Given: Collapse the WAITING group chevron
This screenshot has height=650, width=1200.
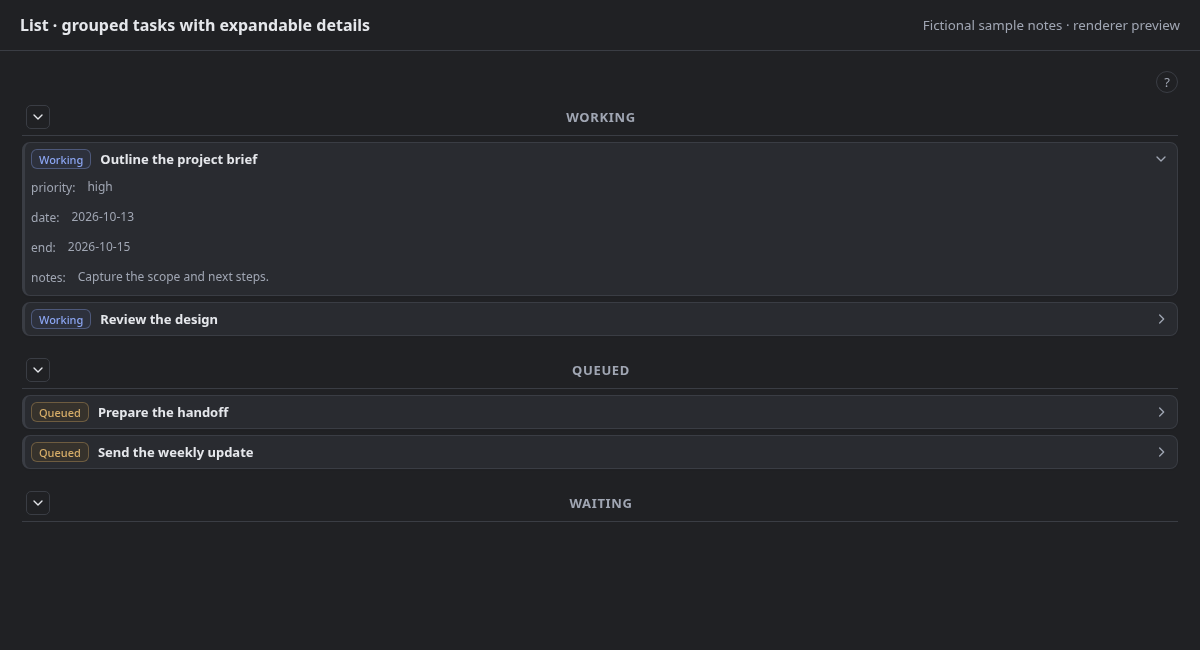Looking at the screenshot, I should point(38,503).
